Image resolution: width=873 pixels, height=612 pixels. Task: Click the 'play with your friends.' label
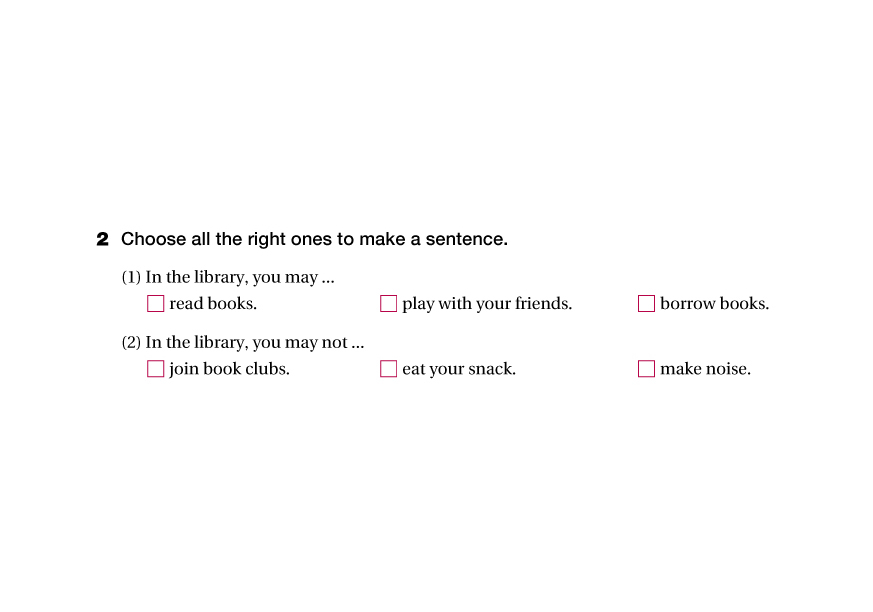[487, 304]
